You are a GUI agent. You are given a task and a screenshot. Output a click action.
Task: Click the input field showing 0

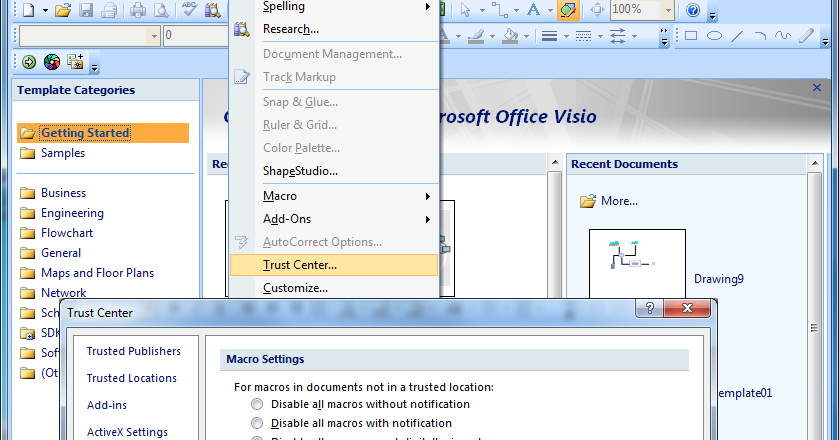[x=196, y=36]
